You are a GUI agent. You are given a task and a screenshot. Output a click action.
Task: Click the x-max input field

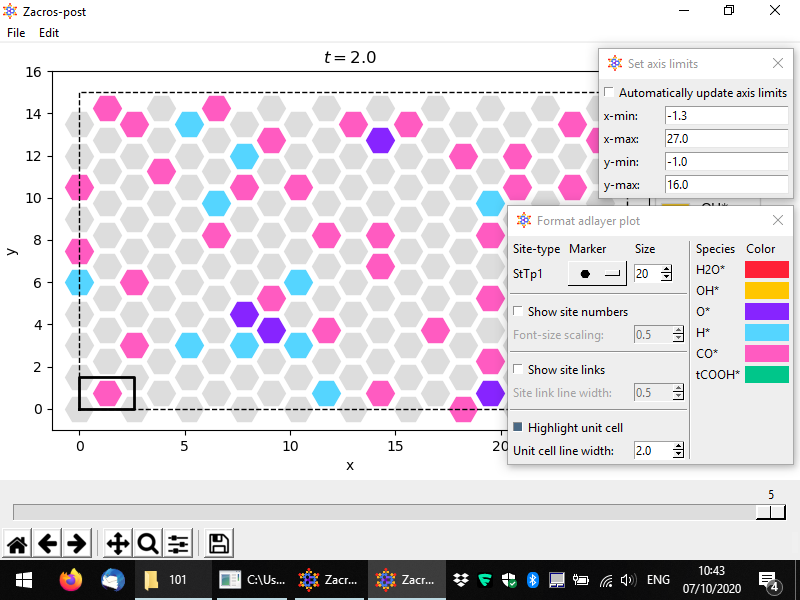coord(725,139)
